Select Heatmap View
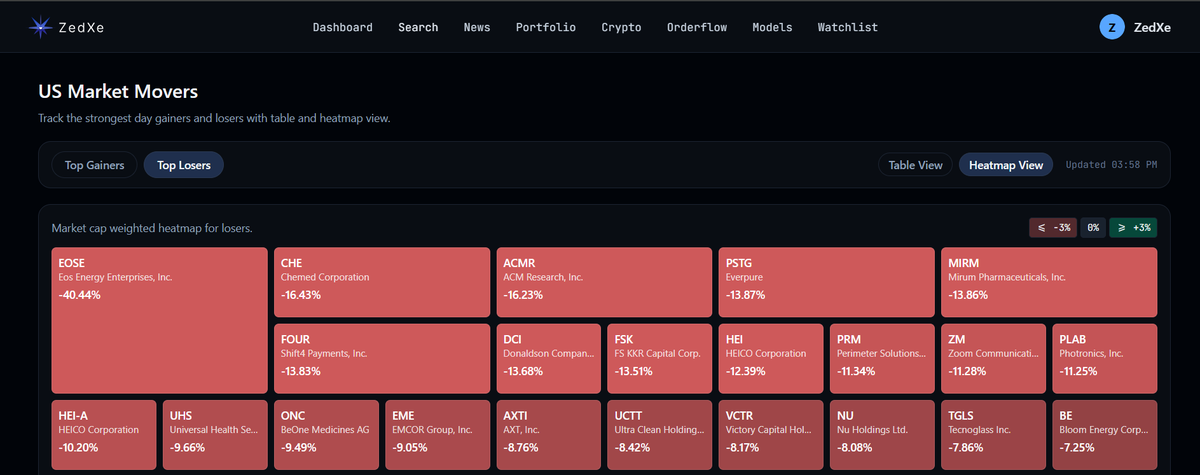The width and height of the screenshot is (1200, 475). pyautogui.click(x=1005, y=165)
